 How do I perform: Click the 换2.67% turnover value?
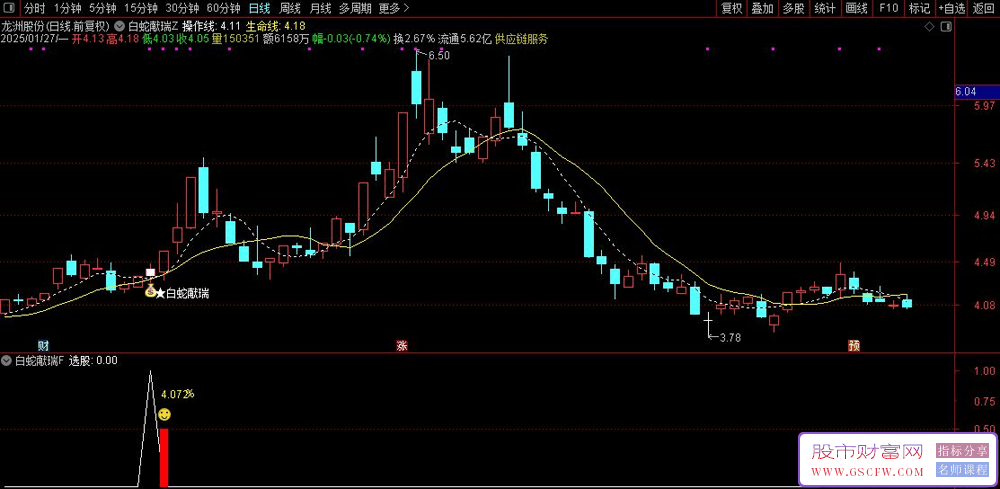point(414,38)
